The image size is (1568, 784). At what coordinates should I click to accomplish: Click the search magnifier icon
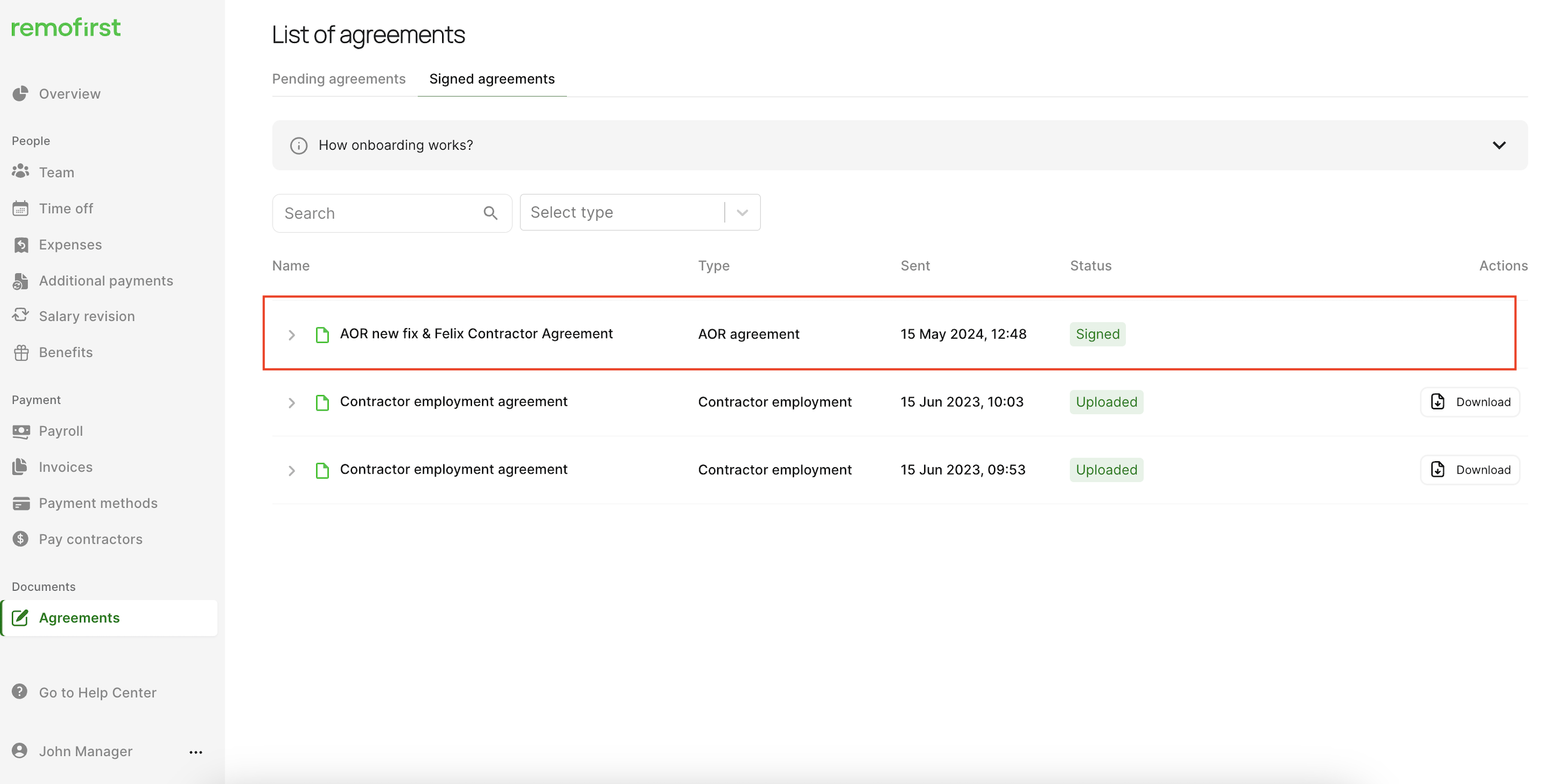pos(490,213)
